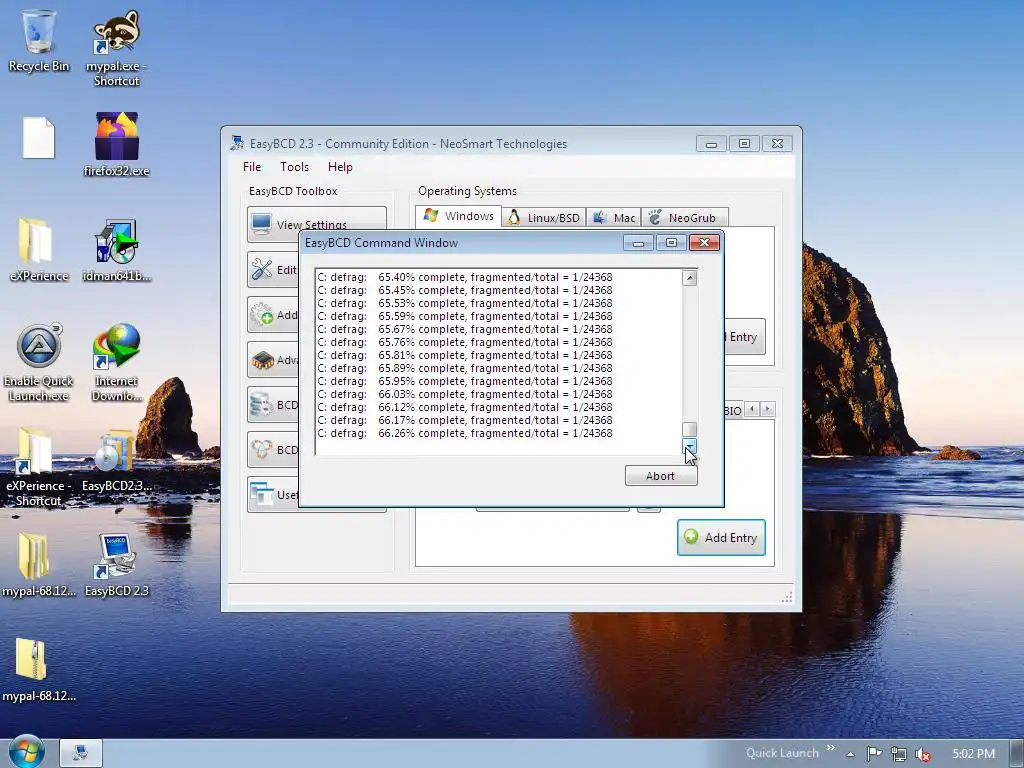
Task: Click the Advanced Settings chip button
Action: pyautogui.click(x=273, y=360)
